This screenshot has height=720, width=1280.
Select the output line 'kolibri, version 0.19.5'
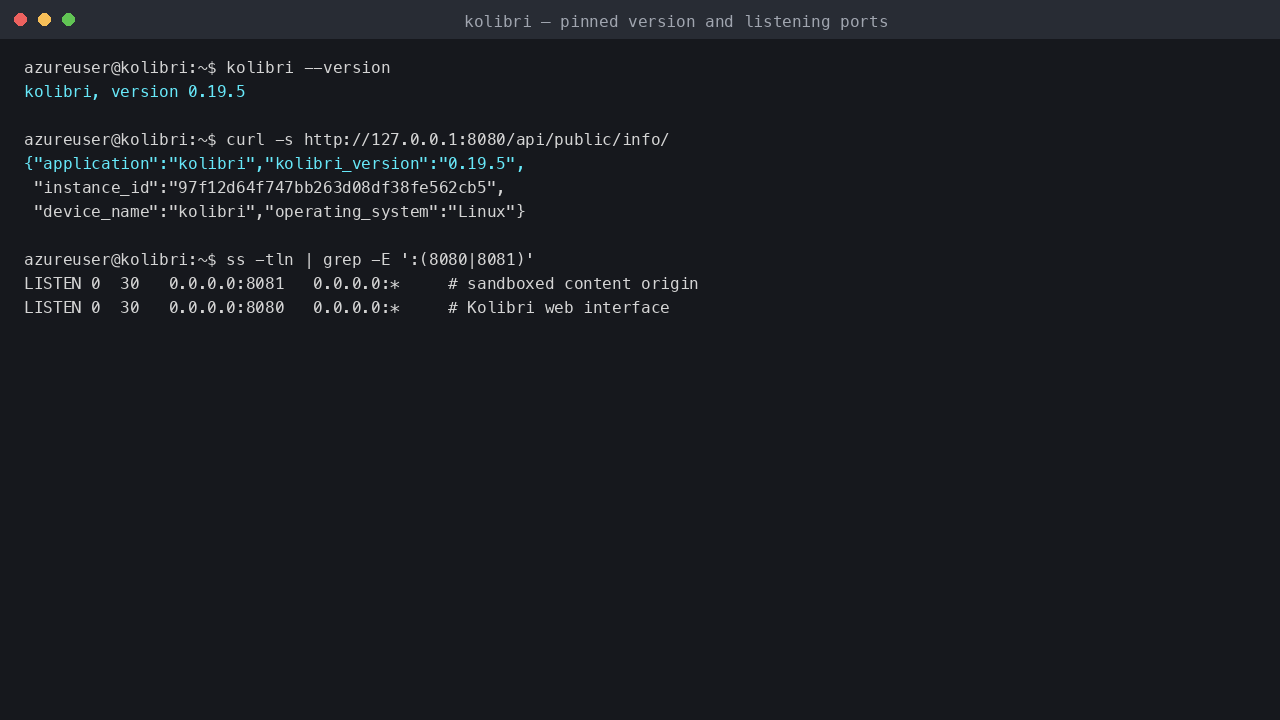135,92
